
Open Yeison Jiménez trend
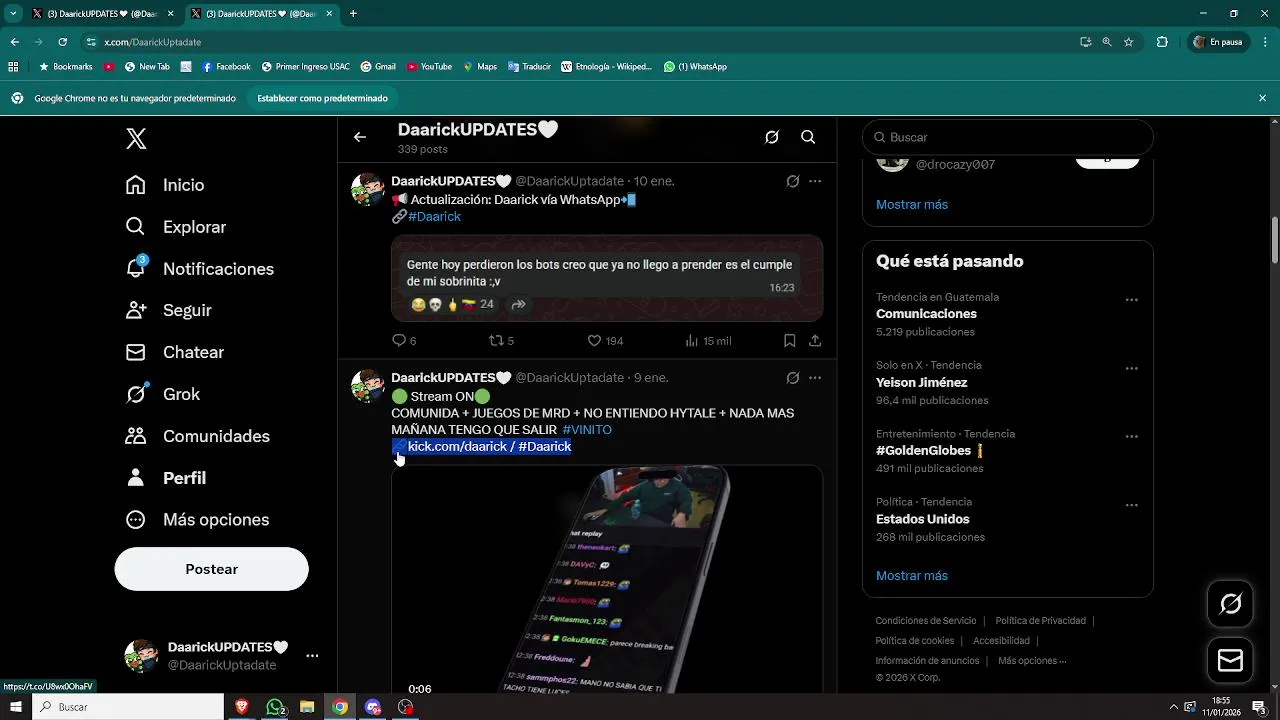[x=921, y=383]
